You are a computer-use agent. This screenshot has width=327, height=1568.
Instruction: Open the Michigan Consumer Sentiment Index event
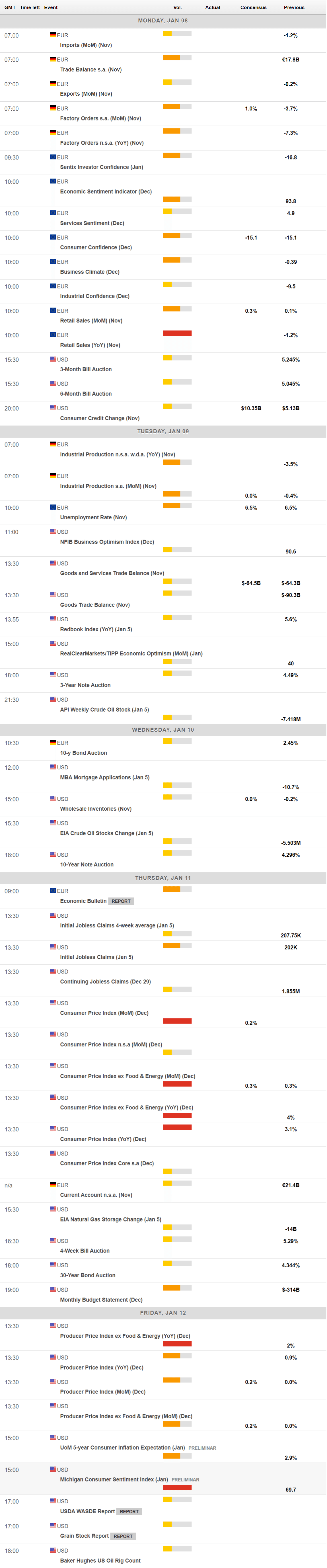[113, 1479]
